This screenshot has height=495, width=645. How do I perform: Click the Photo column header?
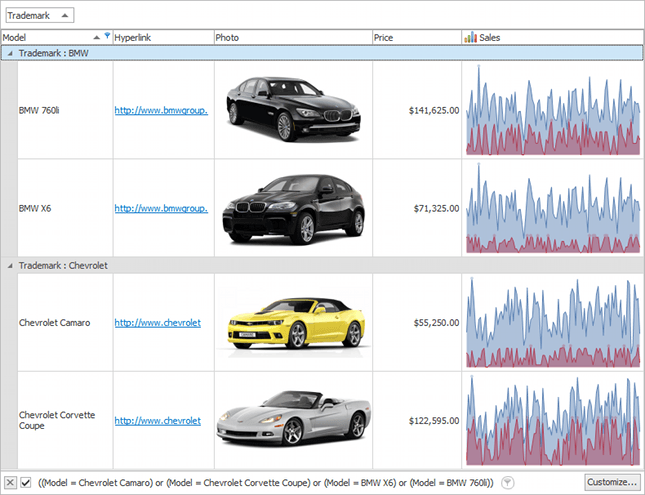coord(292,37)
